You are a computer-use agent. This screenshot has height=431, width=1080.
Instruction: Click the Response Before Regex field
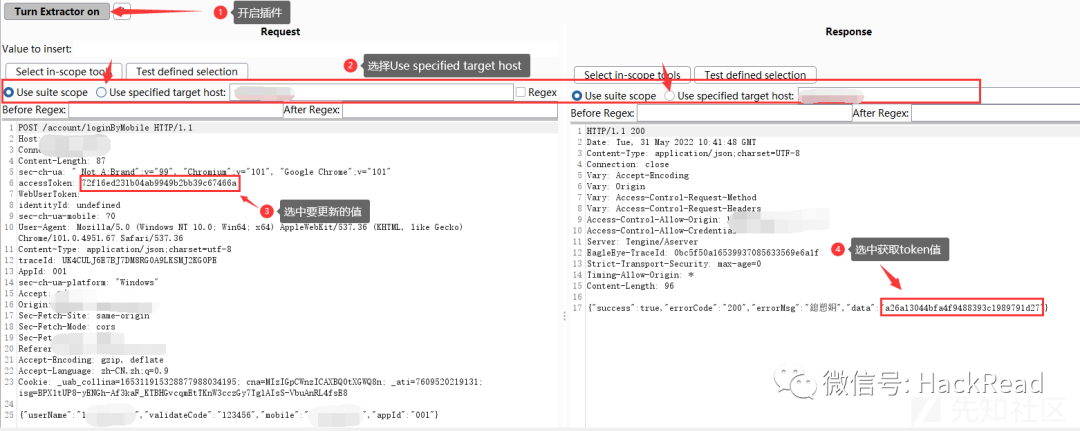[743, 114]
